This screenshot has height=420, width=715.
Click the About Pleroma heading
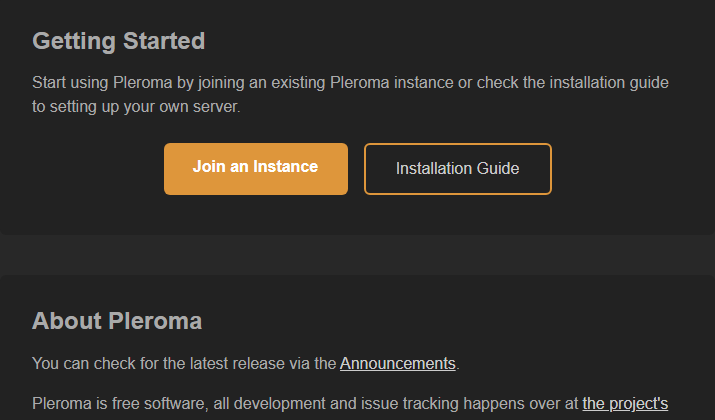(x=117, y=321)
